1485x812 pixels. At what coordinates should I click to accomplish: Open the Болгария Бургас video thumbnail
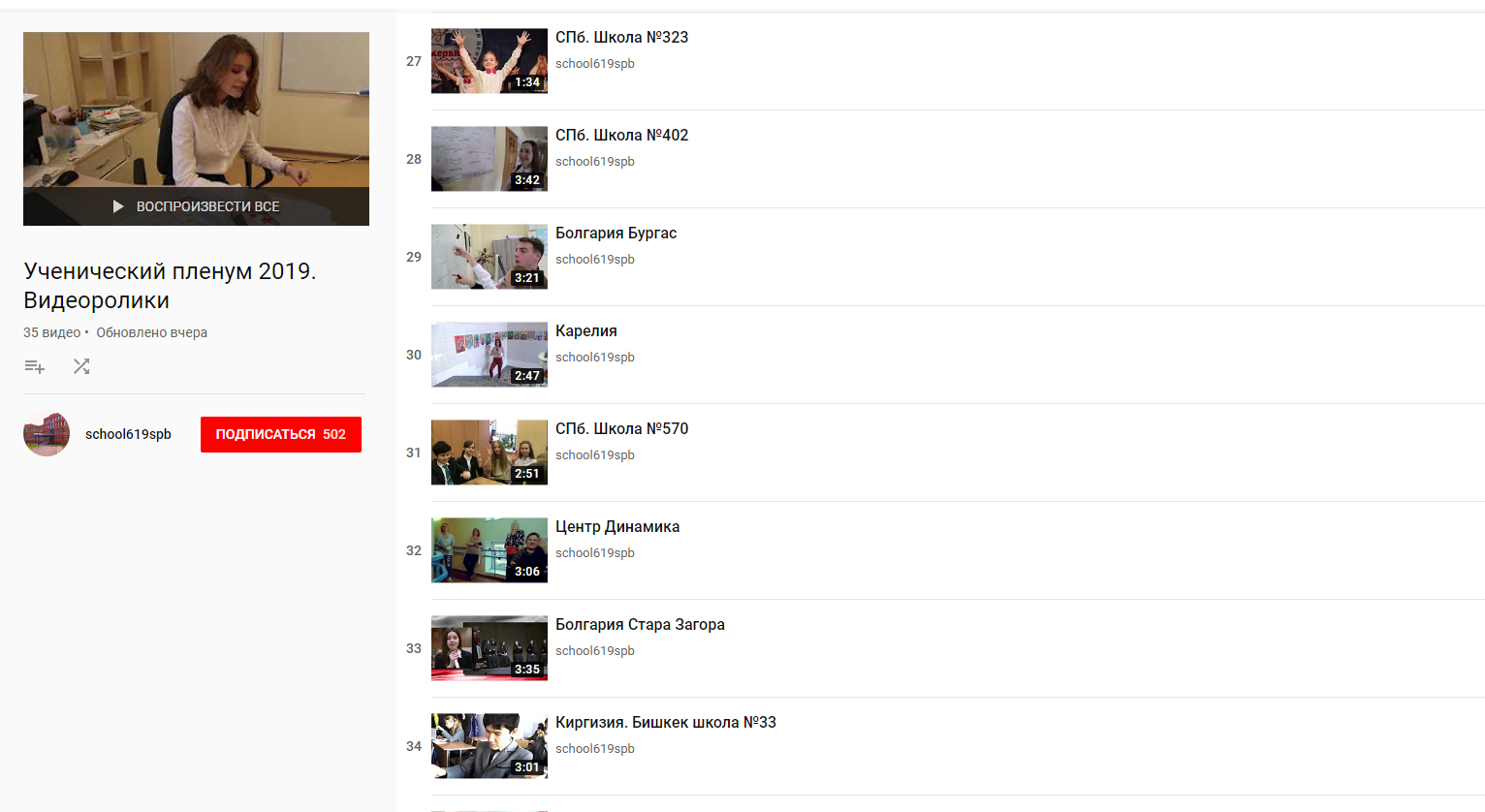pyautogui.click(x=490, y=257)
